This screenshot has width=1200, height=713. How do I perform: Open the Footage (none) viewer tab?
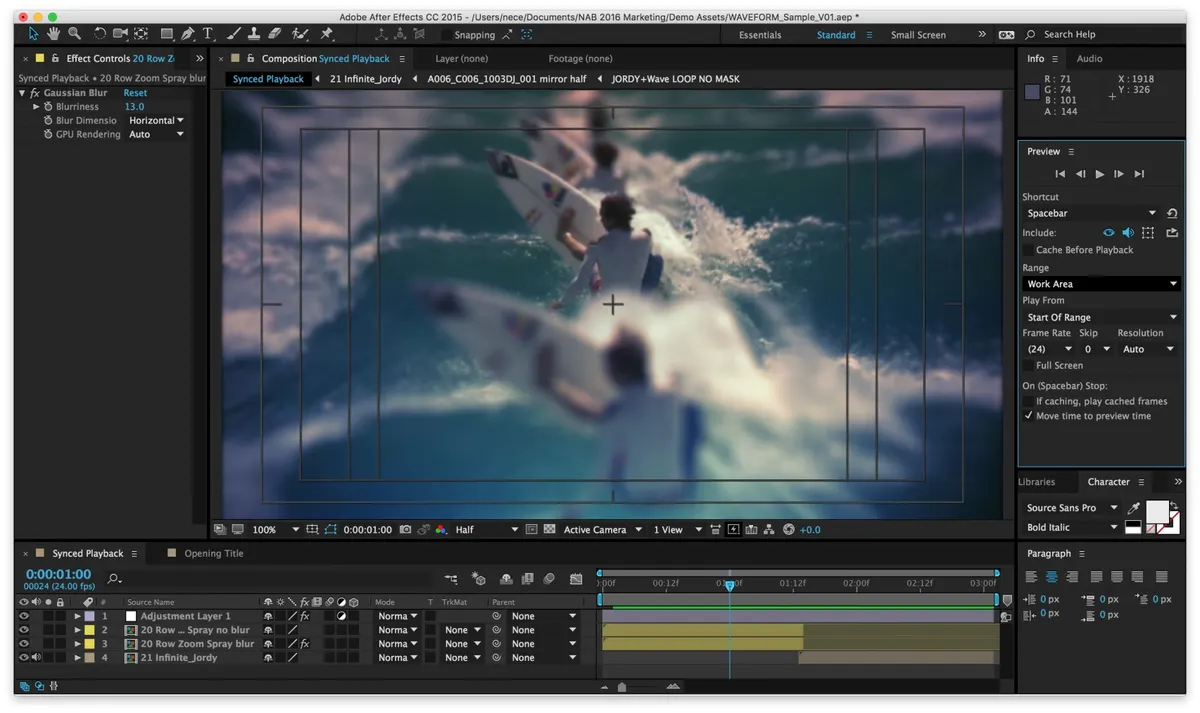tap(580, 58)
